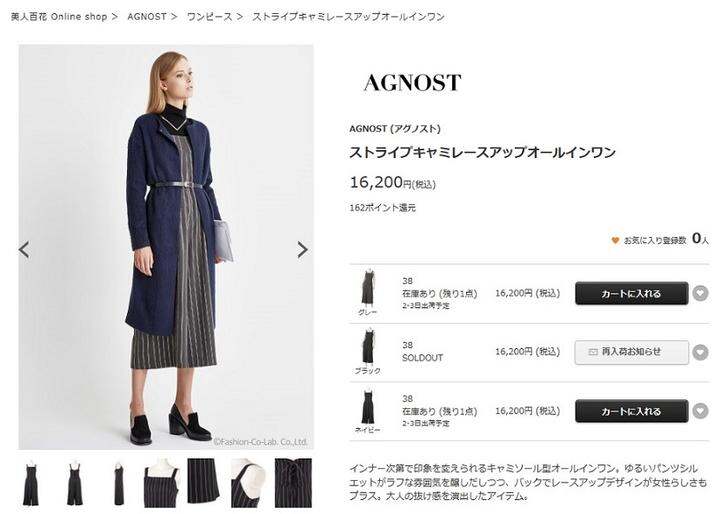View the lace-up back detail thumbnail
This screenshot has height=514, width=720.
(x=293, y=483)
